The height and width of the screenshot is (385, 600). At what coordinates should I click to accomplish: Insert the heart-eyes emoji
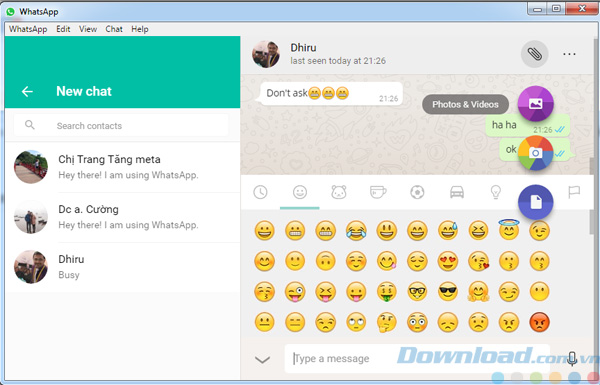coord(448,261)
